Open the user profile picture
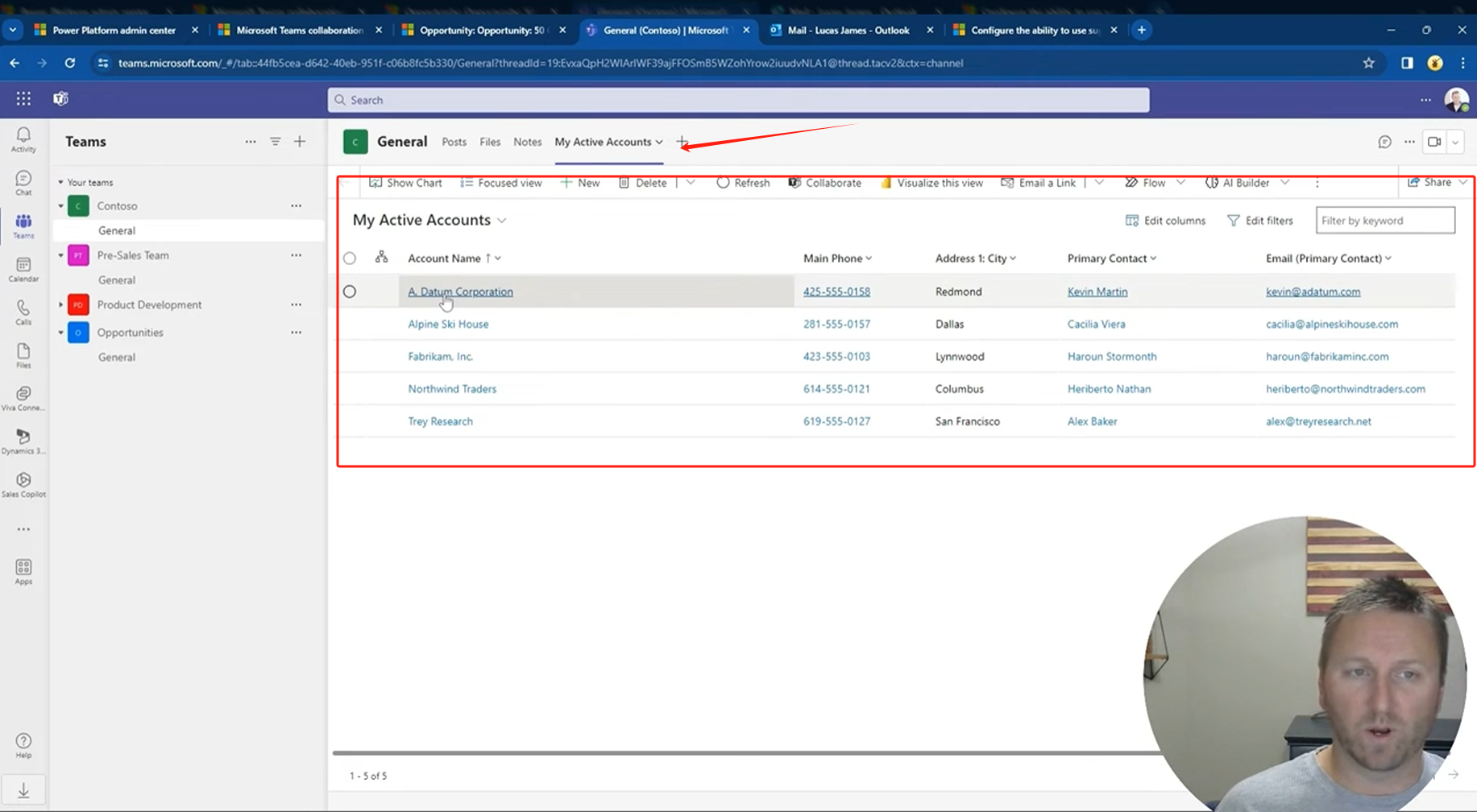The width and height of the screenshot is (1477, 812). 1456,99
